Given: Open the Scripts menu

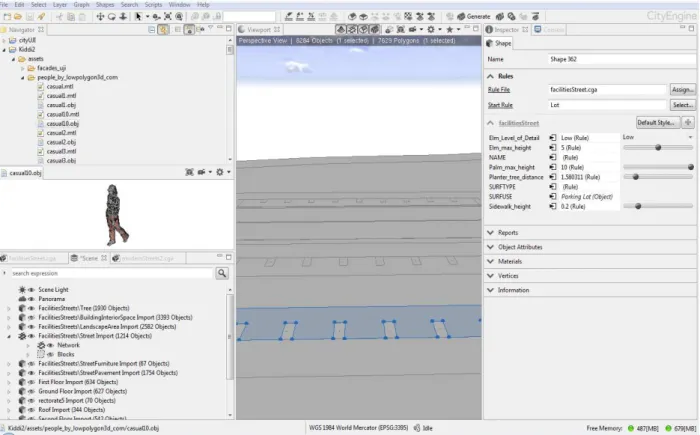Looking at the screenshot, I should pos(153,4).
